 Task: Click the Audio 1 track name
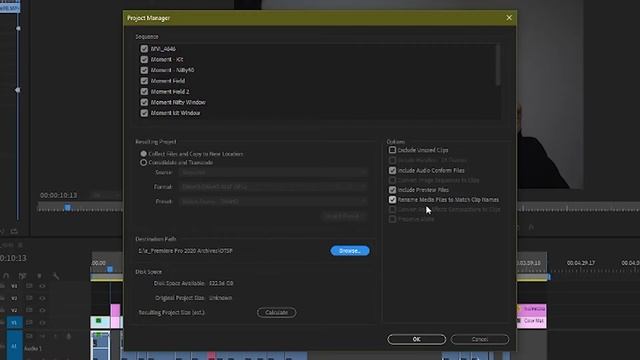coord(33,349)
